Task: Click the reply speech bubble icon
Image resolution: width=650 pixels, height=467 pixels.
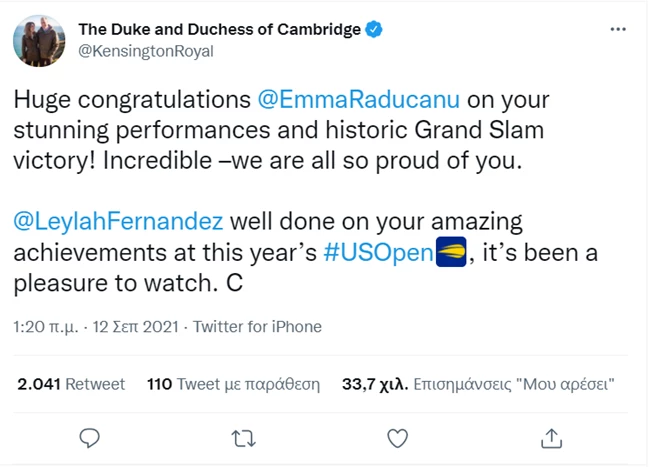Action: [90, 437]
